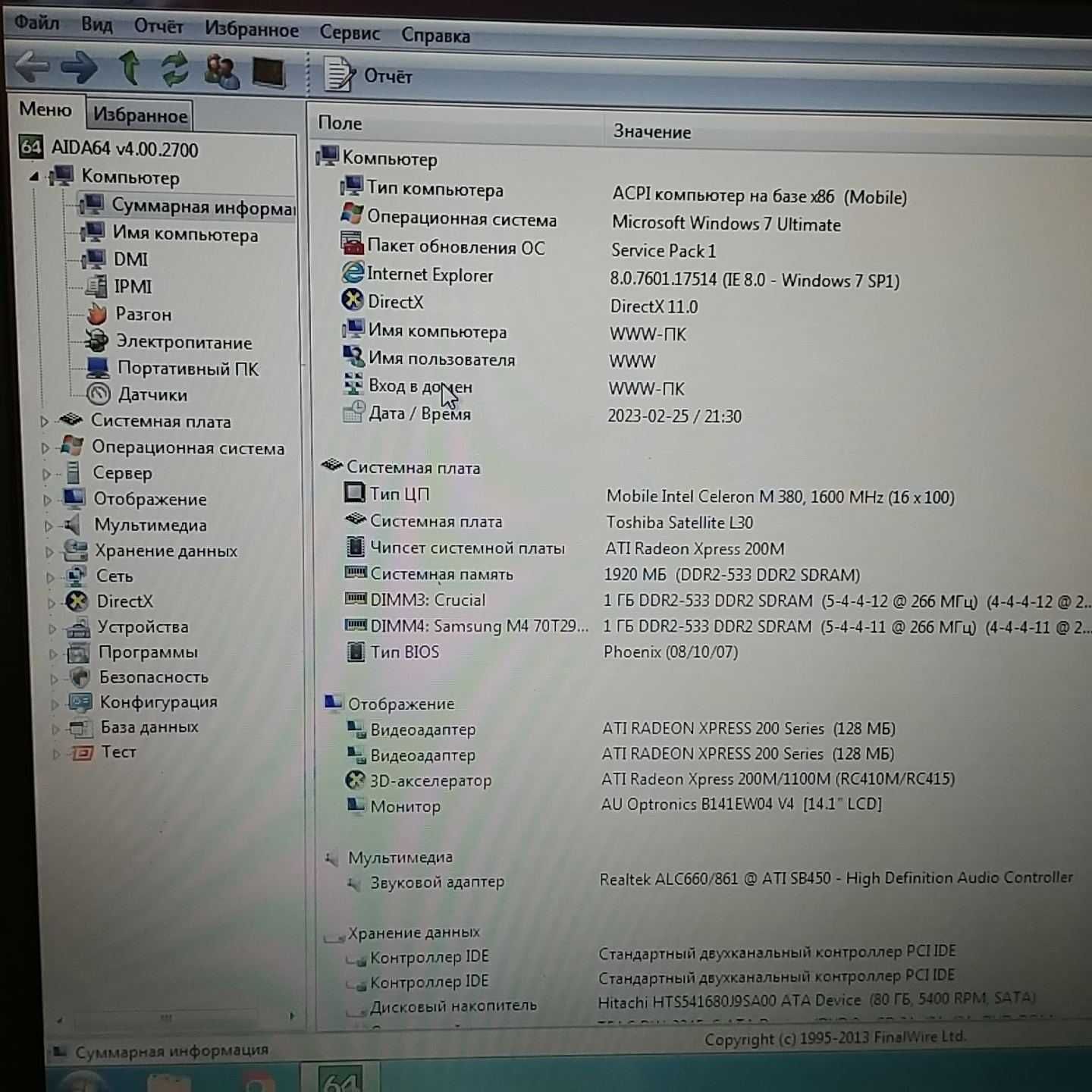Click the Безопасность shield icon
The height and width of the screenshot is (1092, 1092).
80,677
